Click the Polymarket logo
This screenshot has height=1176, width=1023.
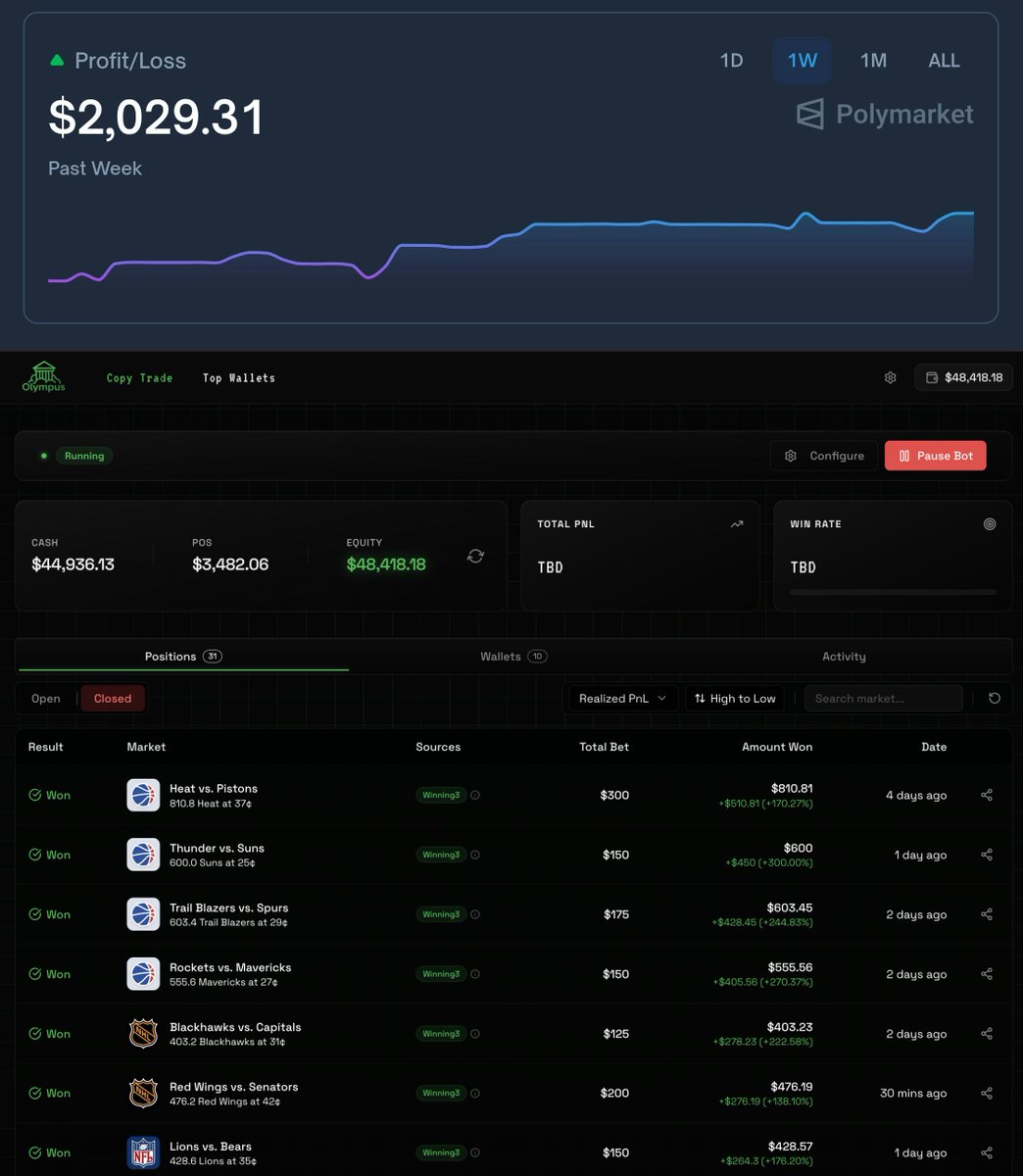[885, 114]
